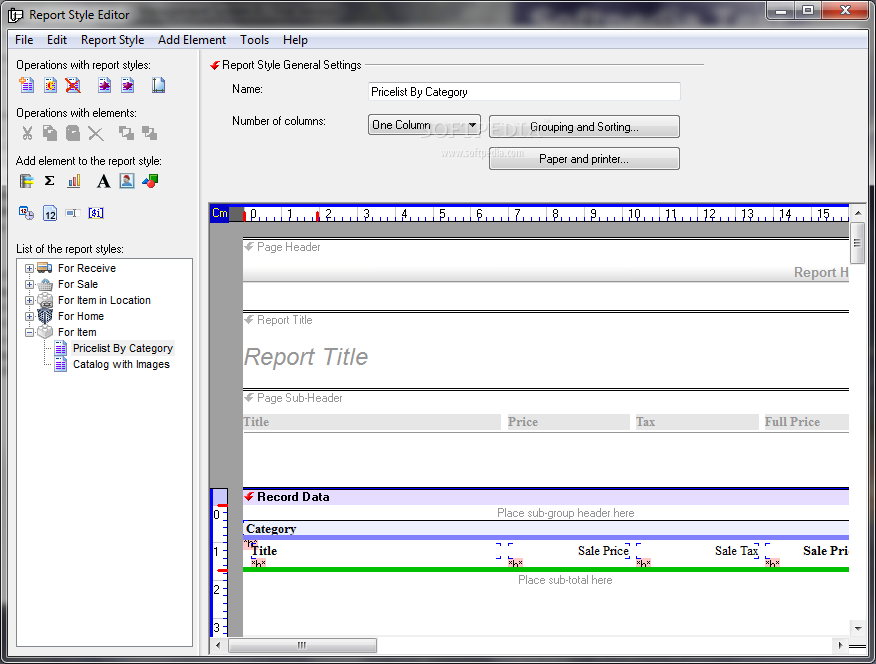Viewport: 876px width, 664px height.
Task: Expand the For Sale tree node
Action: (29, 285)
